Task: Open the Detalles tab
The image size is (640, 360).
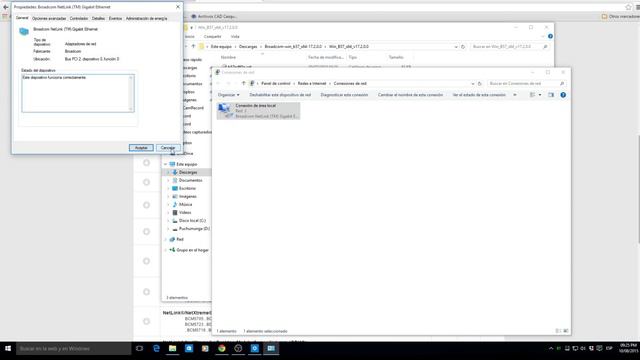Action: tap(98, 18)
